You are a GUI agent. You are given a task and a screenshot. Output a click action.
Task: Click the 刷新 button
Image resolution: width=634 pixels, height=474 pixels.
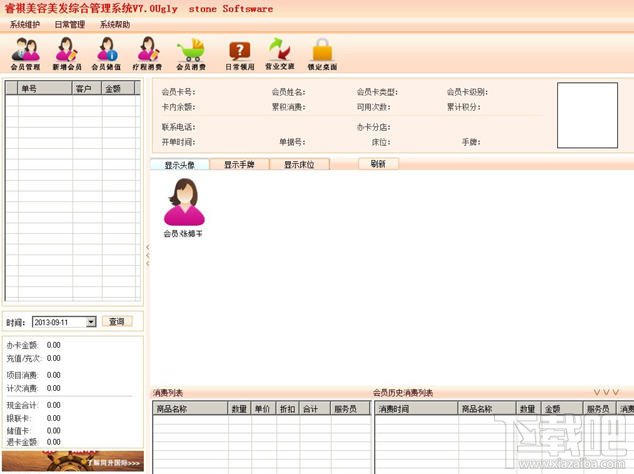tap(378, 164)
